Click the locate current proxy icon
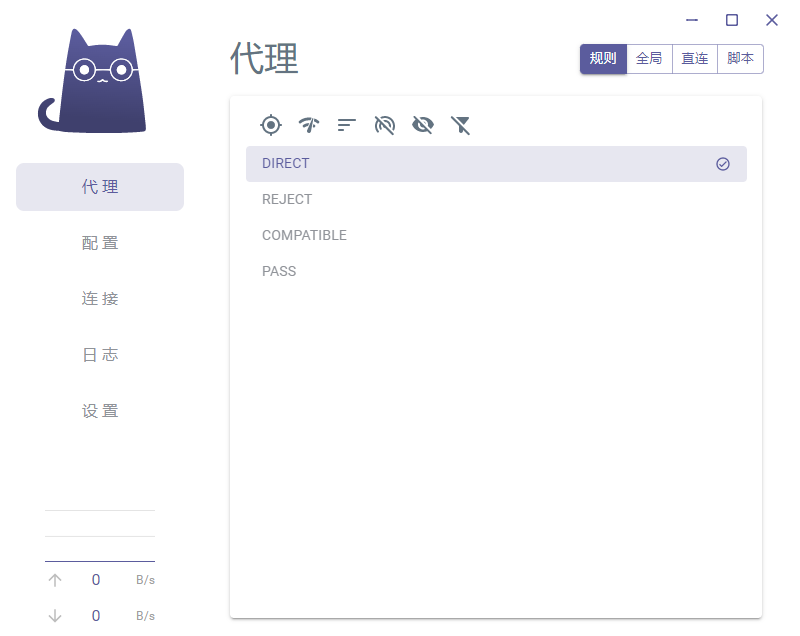The width and height of the screenshot is (800, 636). [270, 125]
